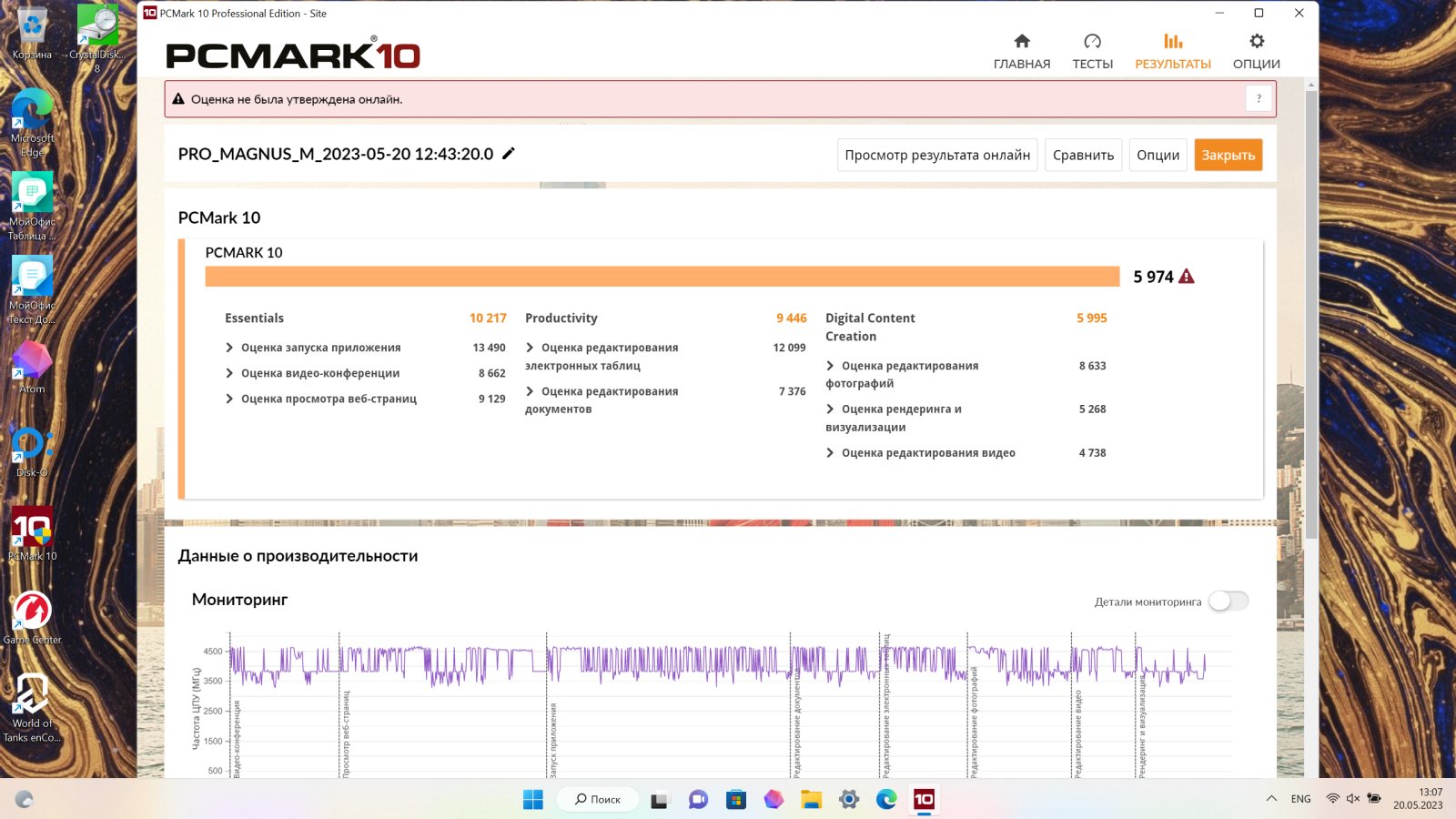Open Microsoft Store from the taskbar
The height and width of the screenshot is (819, 1456).
[x=736, y=799]
